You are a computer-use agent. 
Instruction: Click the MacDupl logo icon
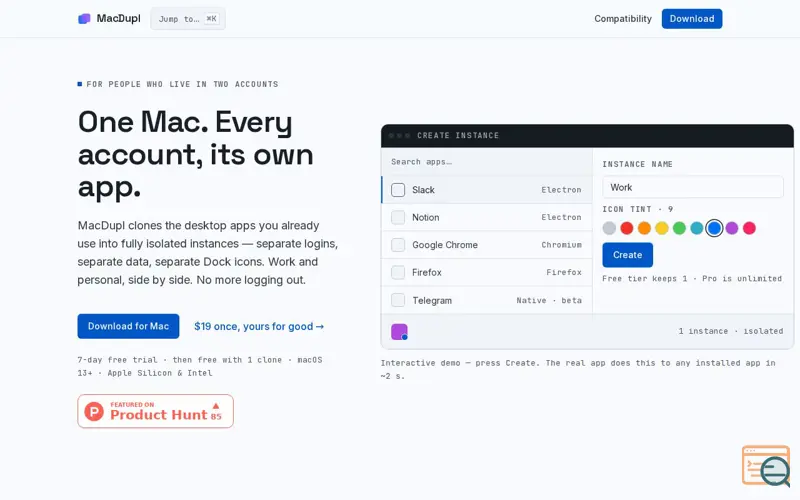click(x=84, y=19)
